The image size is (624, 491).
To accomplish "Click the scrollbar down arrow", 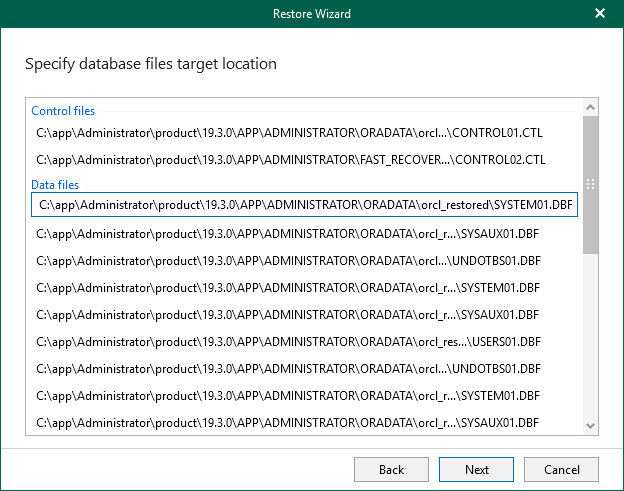I will coord(590,426).
